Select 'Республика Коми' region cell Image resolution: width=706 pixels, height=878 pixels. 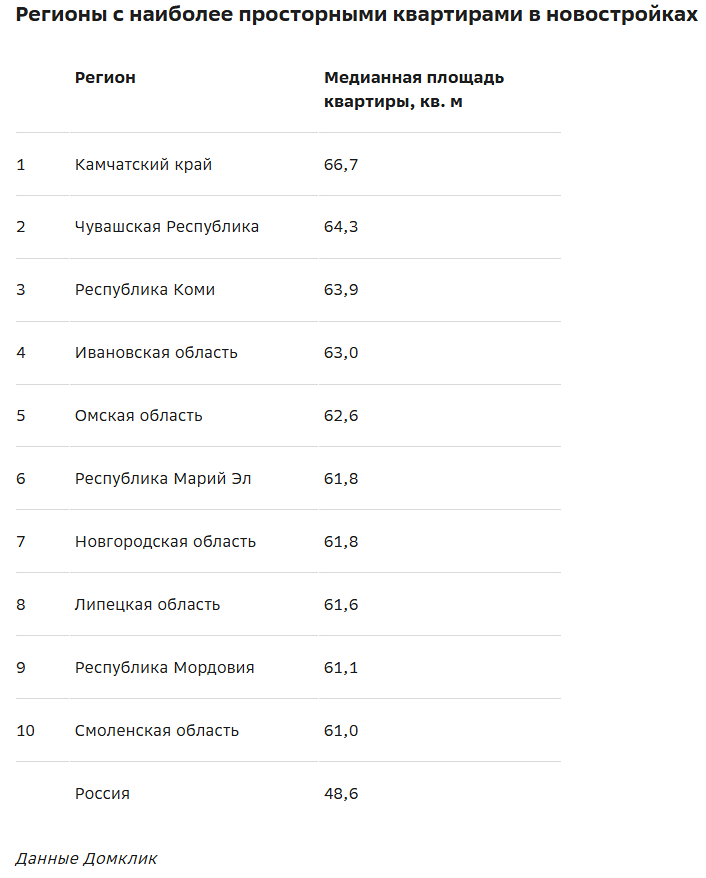pos(145,290)
